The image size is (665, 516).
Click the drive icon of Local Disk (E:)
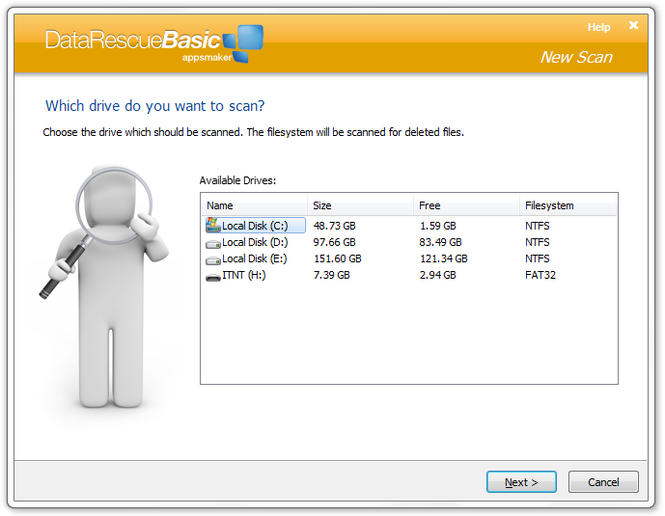point(213,260)
